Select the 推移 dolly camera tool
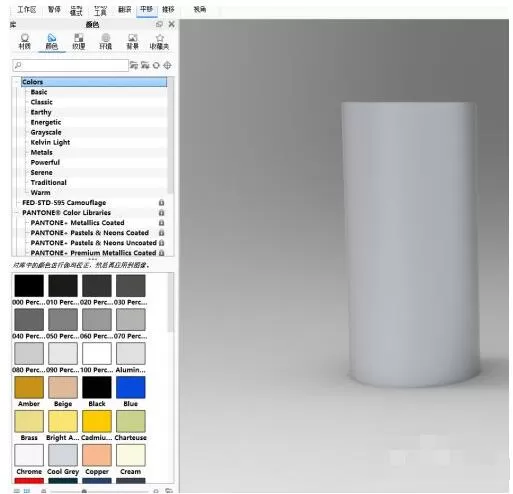Image resolution: width=513 pixels, height=494 pixels. point(168,9)
